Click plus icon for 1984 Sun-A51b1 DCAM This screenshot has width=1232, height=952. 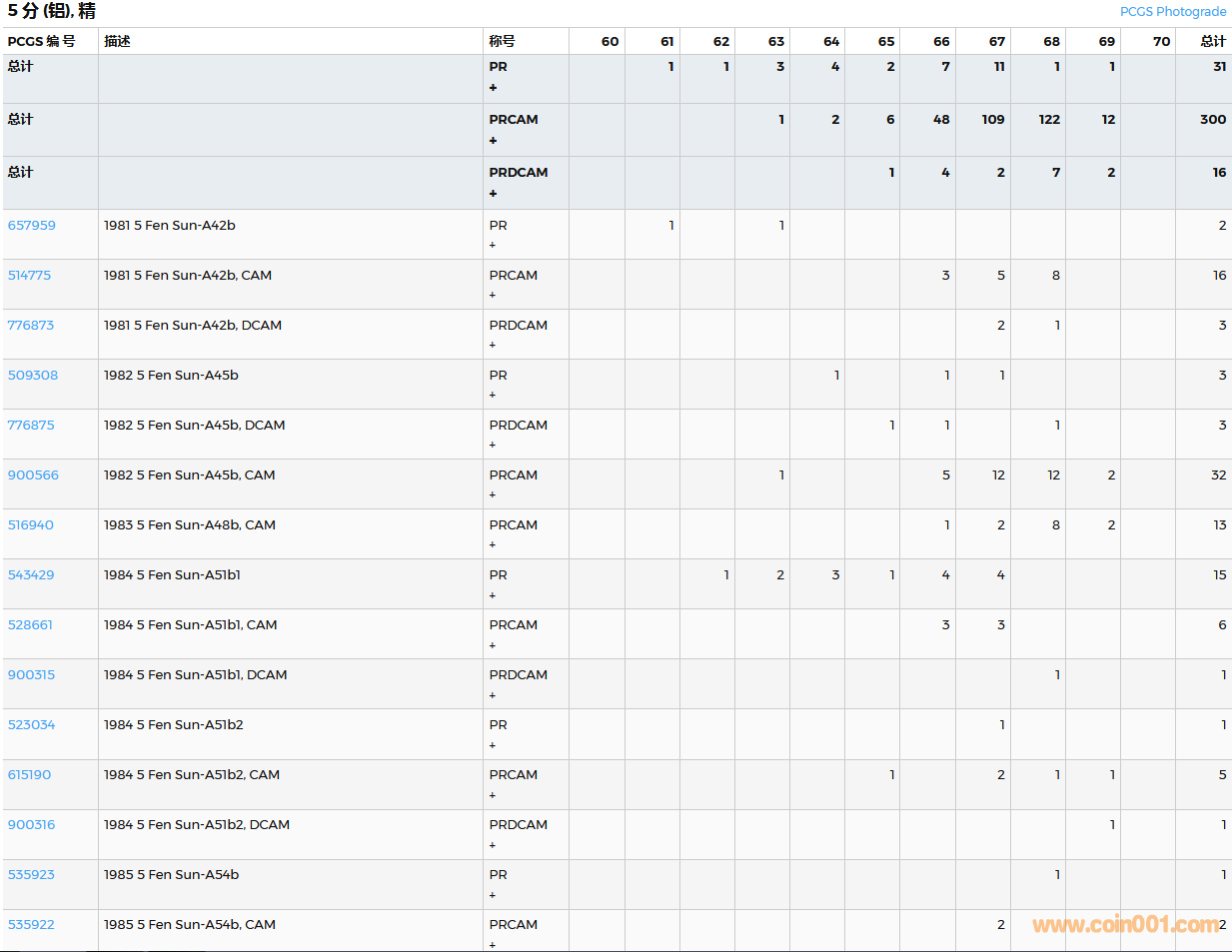click(493, 695)
